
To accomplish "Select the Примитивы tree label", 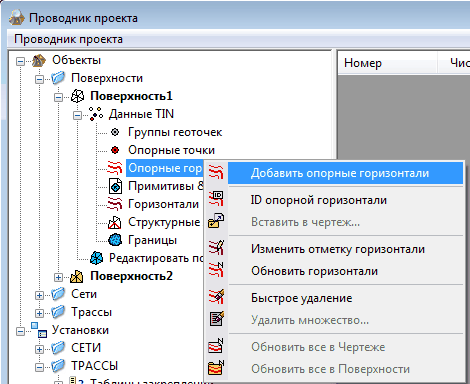I will pyautogui.click(x=166, y=186).
